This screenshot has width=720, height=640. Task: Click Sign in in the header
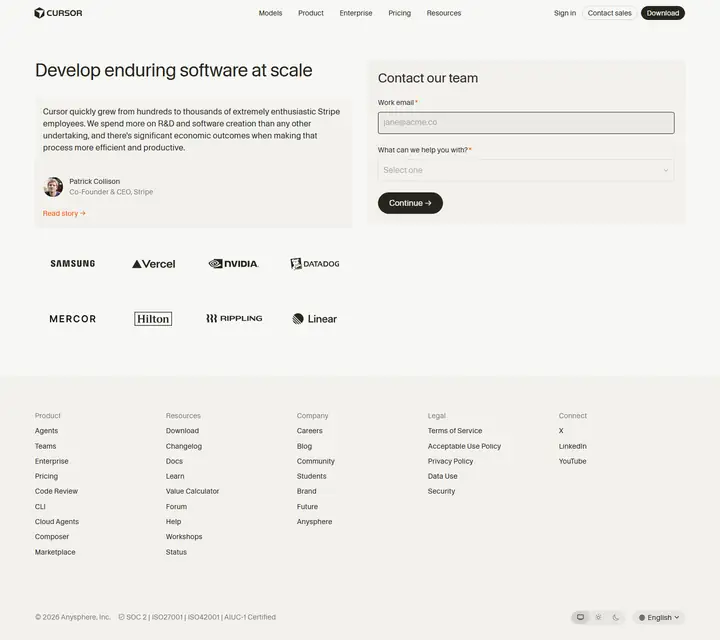pos(564,13)
